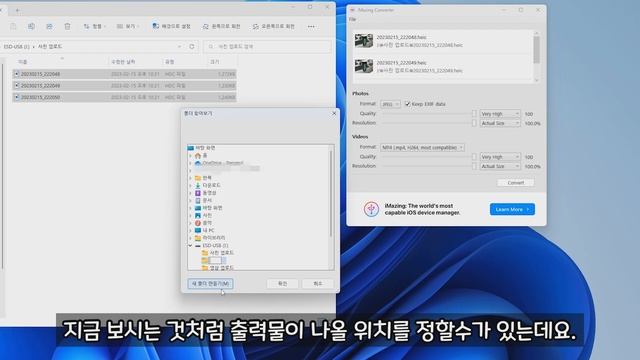Expand the address bar history dropdown arrow
This screenshot has height=360, width=640.
pos(179,47)
